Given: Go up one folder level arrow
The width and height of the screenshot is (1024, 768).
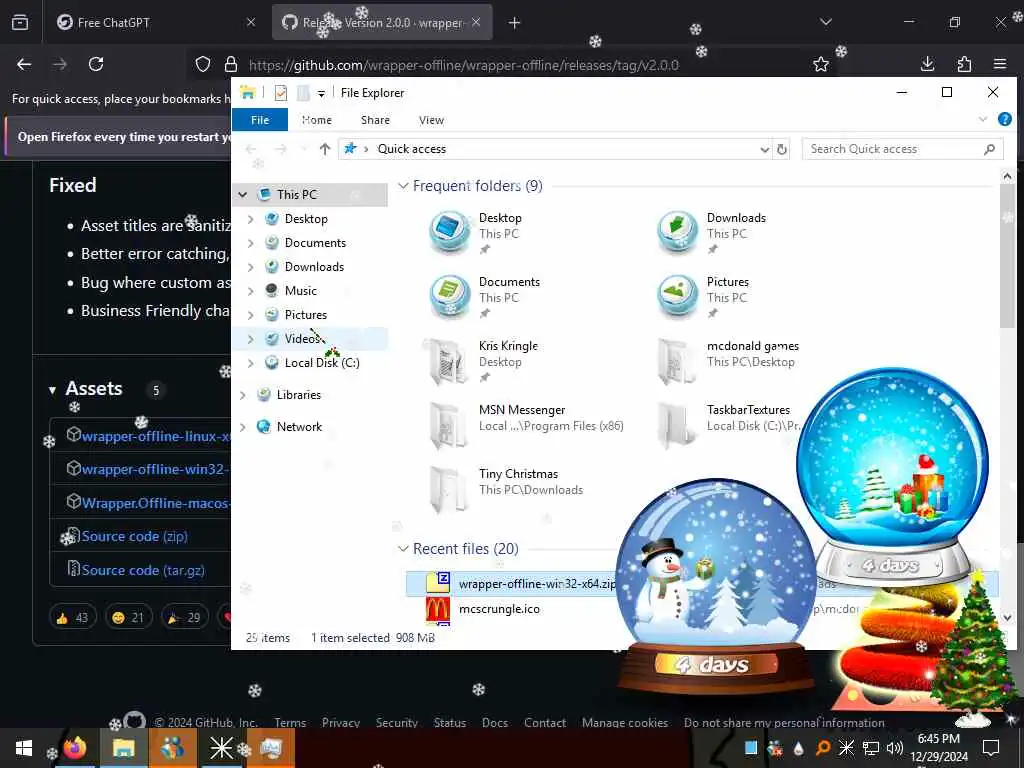Looking at the screenshot, I should (325, 149).
